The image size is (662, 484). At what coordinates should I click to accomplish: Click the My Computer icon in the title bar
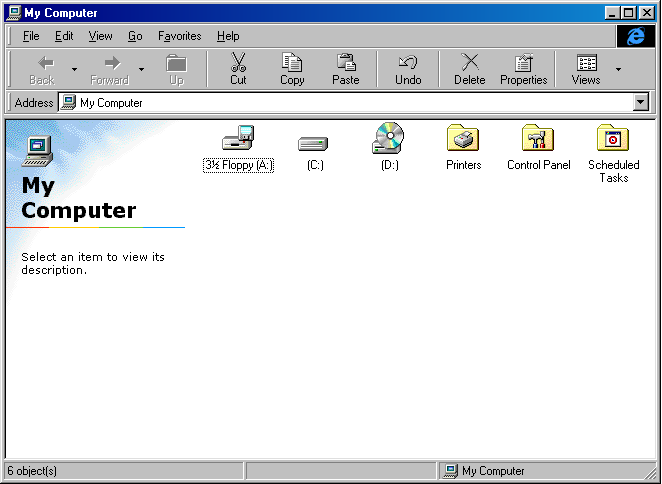click(14, 13)
